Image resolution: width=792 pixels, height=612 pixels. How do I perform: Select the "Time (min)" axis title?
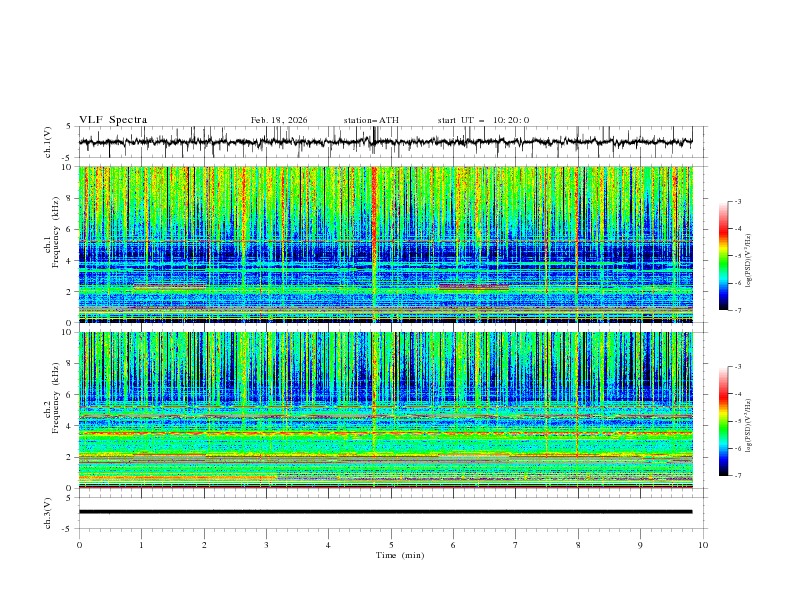coord(400,555)
